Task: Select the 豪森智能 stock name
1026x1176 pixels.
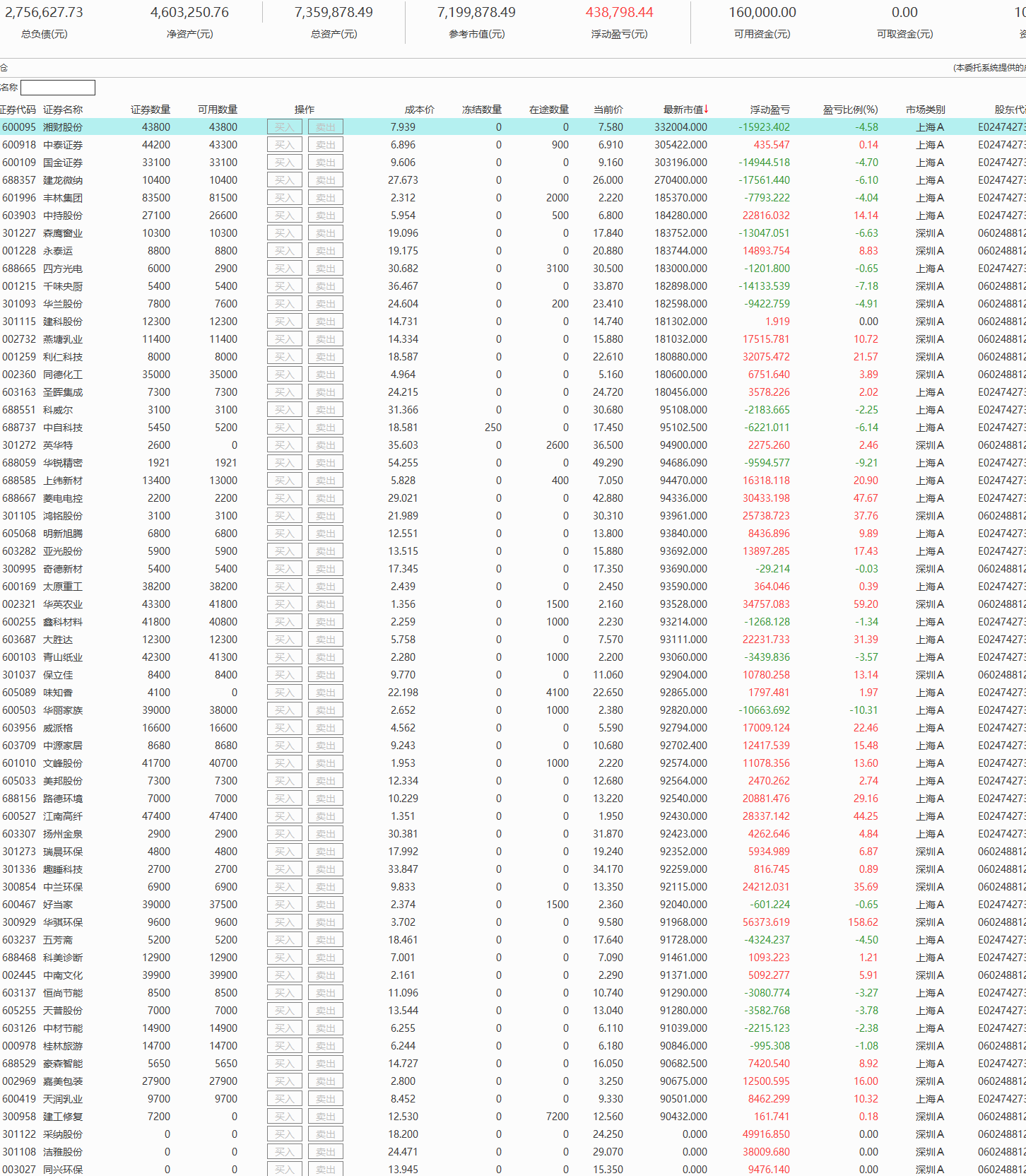Action: pos(63,1064)
